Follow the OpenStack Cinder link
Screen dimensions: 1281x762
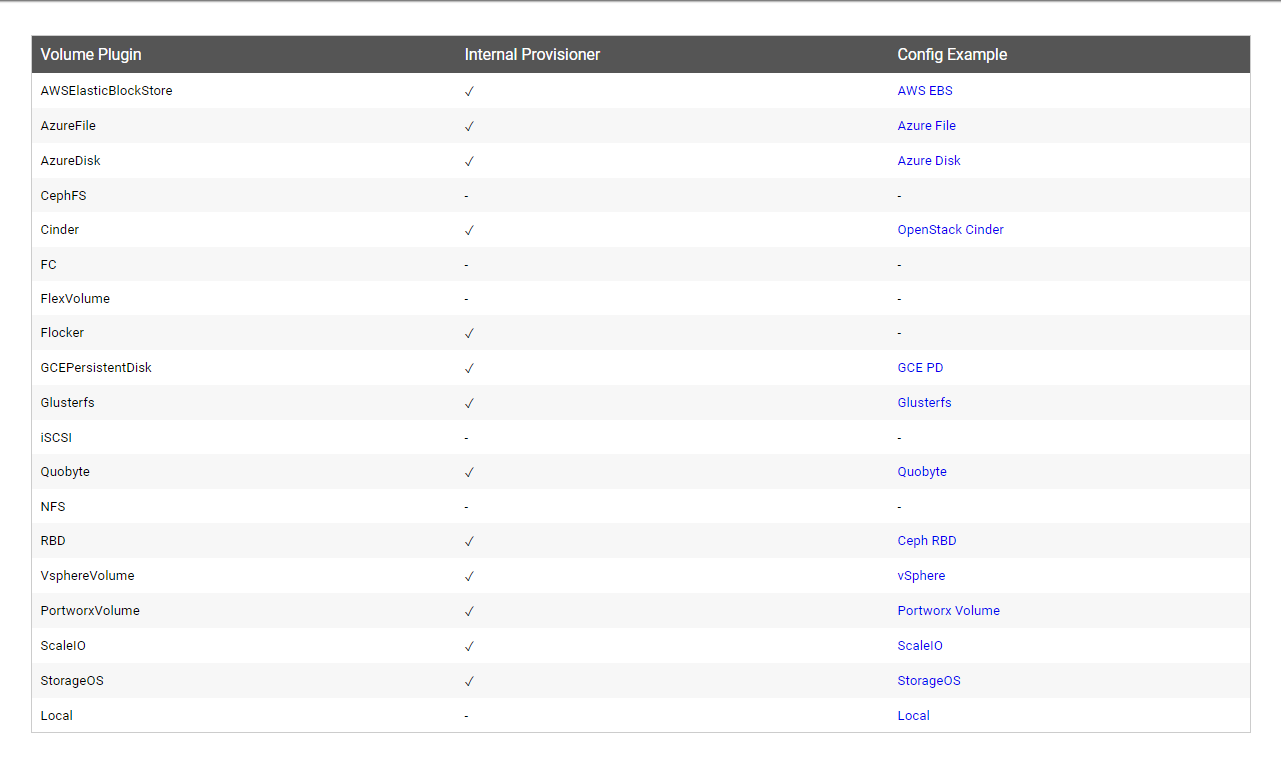click(951, 230)
